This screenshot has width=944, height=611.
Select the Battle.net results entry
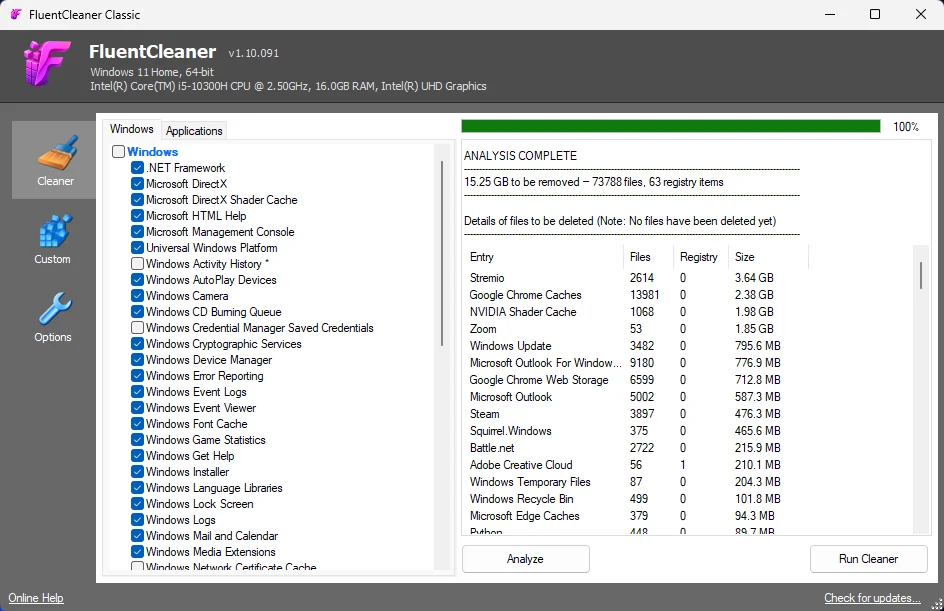coord(638,448)
